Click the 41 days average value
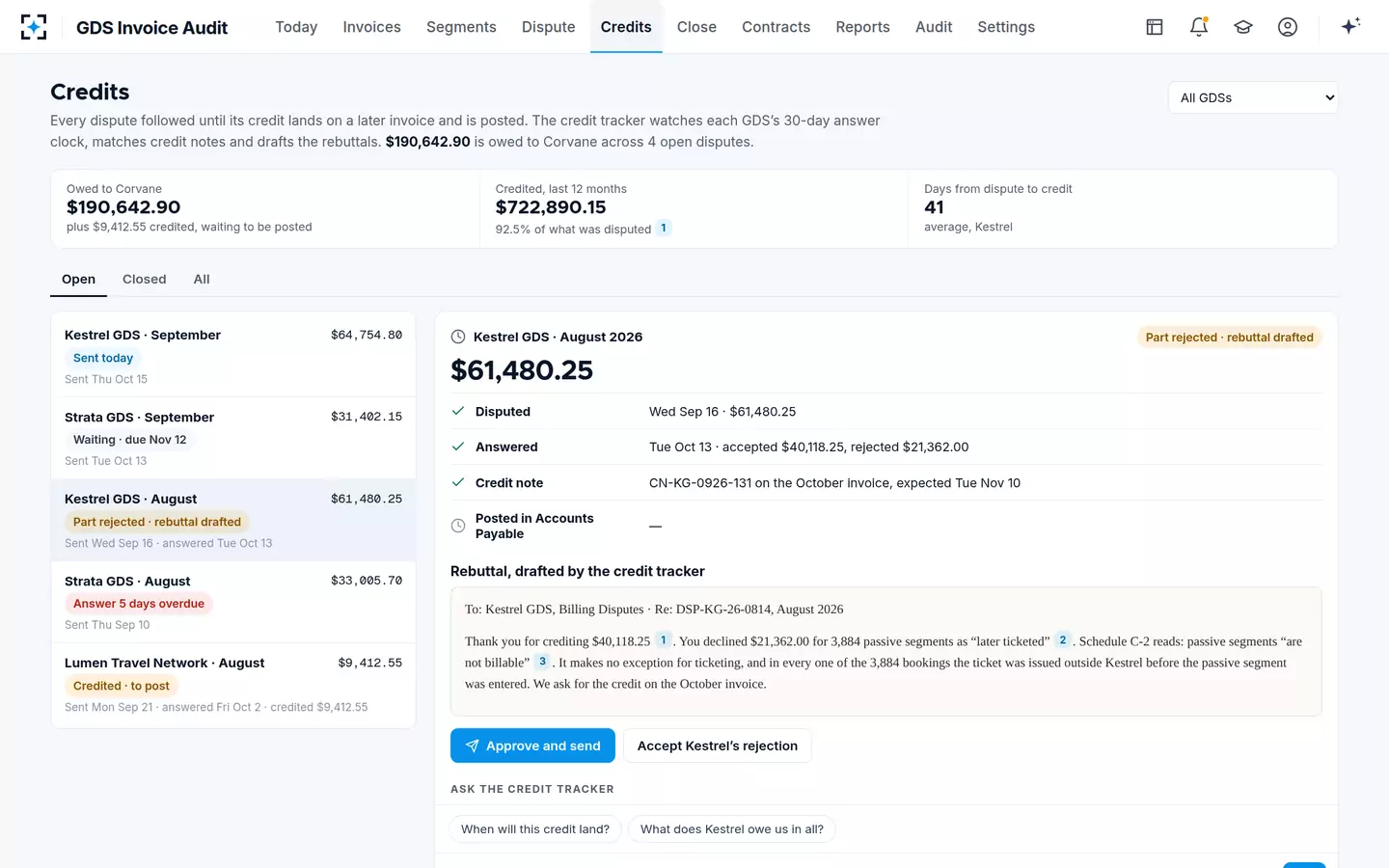Screen dimensions: 1389x868 934,207
